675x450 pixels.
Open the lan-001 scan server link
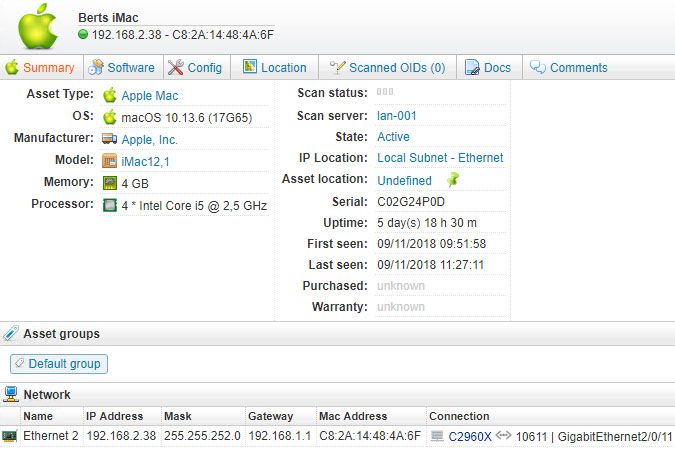click(397, 115)
